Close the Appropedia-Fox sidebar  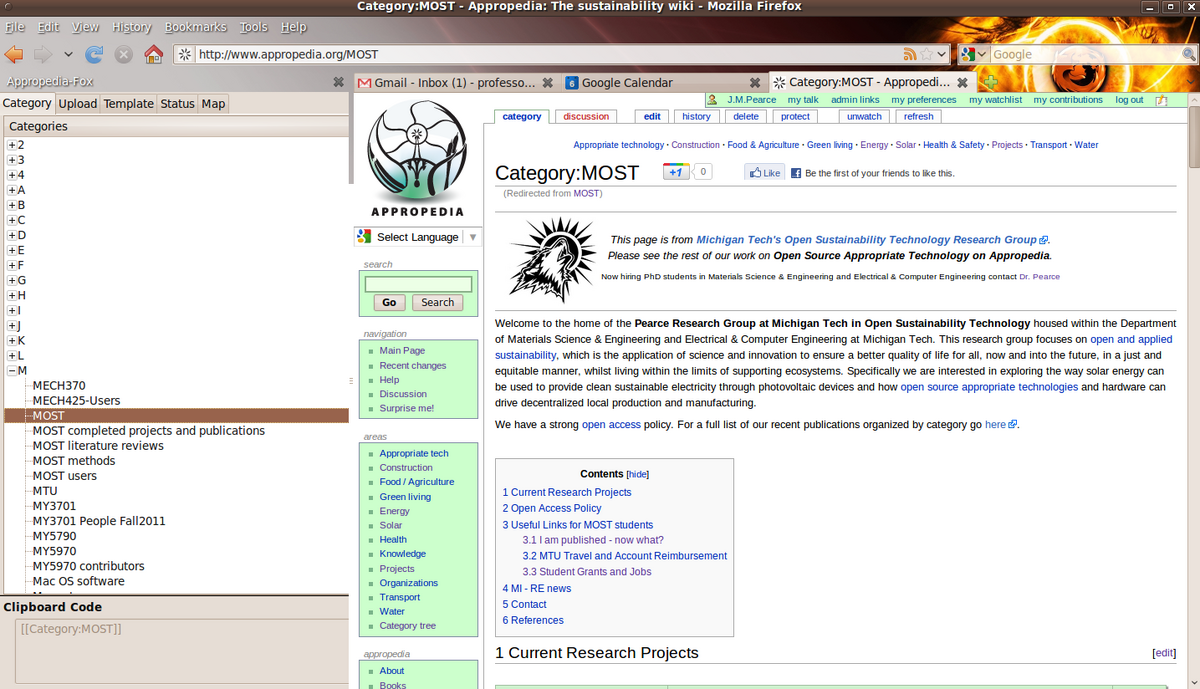pyautogui.click(x=339, y=82)
